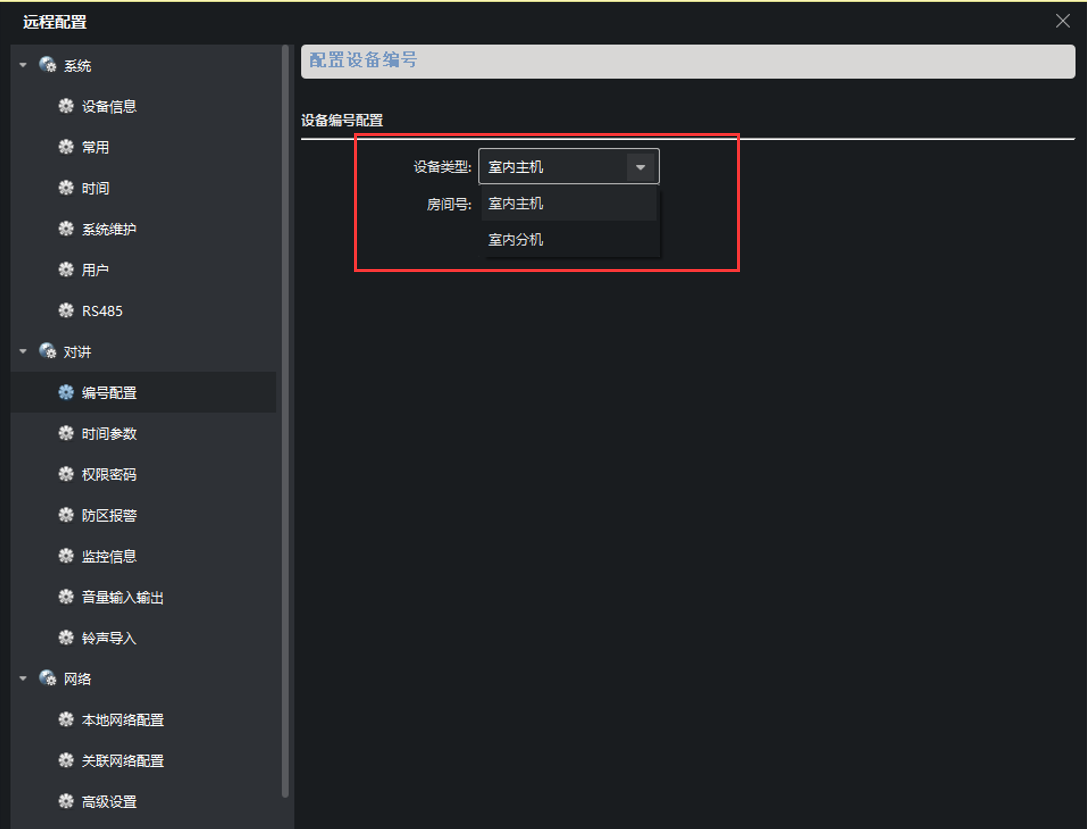This screenshot has width=1087, height=829.
Task: Click the 房间号 field label
Action: 449,204
